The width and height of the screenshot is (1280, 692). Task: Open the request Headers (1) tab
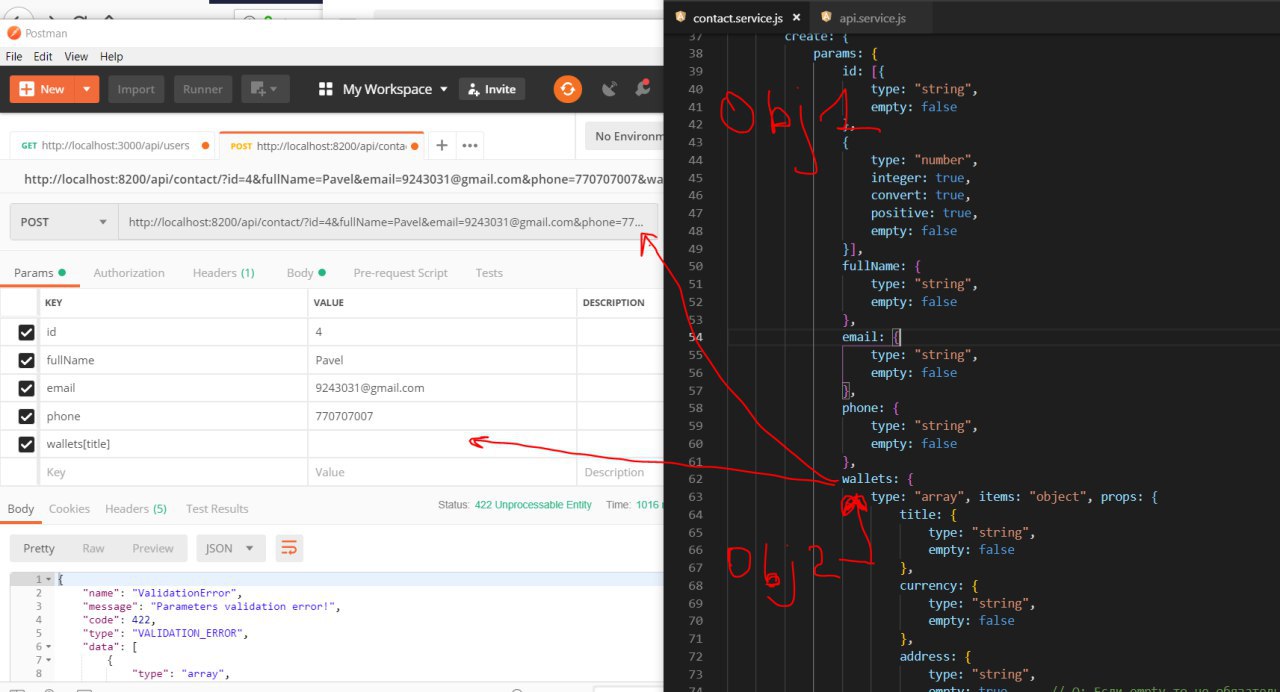[223, 273]
